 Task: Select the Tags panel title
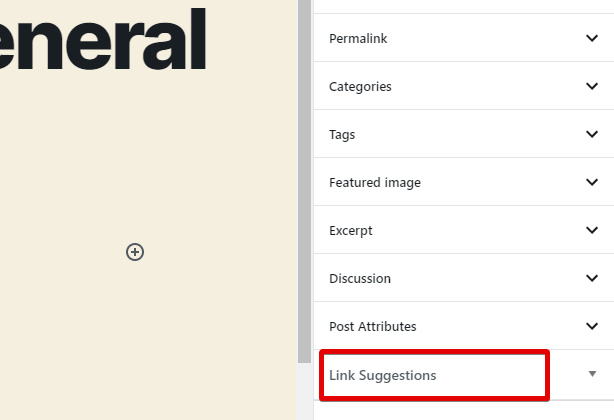coord(342,135)
